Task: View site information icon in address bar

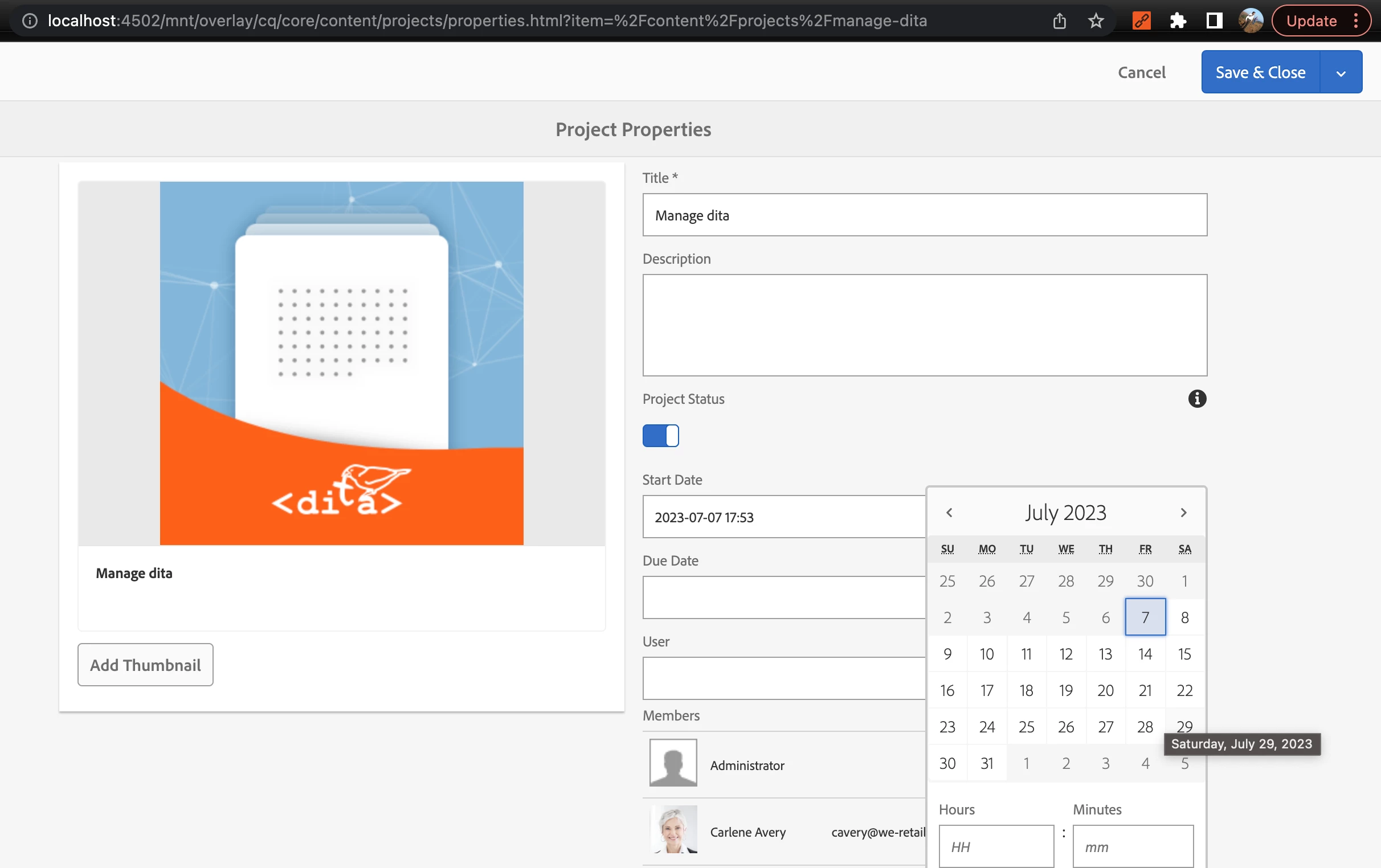Action: coord(30,21)
